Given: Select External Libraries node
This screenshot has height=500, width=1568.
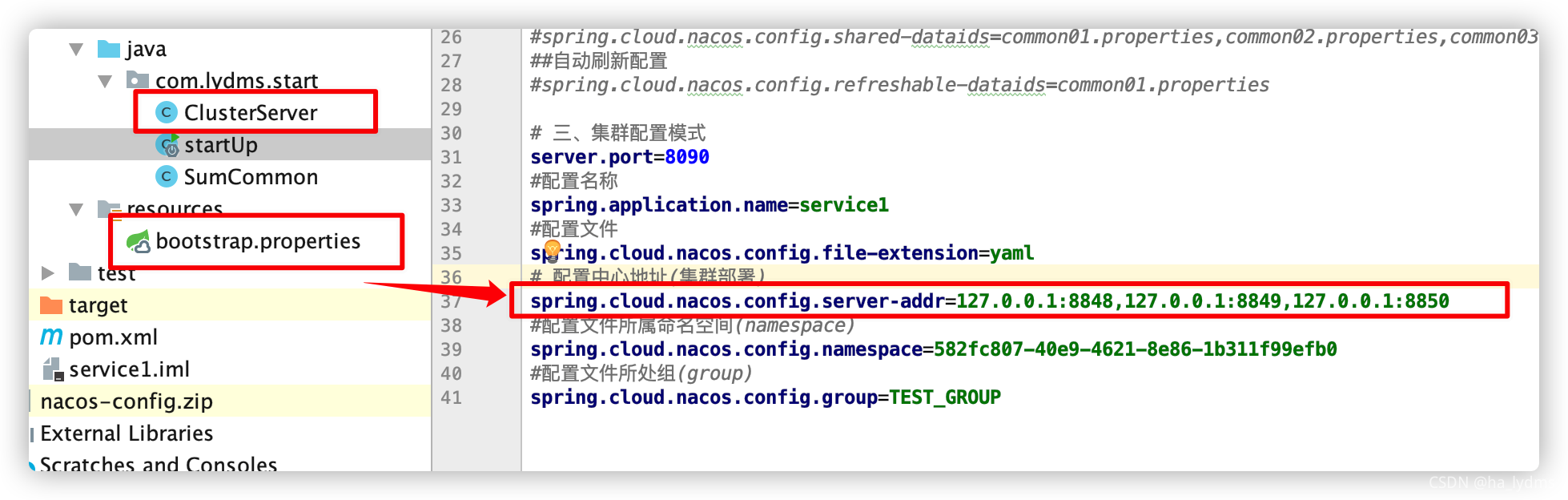Looking at the screenshot, I should pos(127,433).
